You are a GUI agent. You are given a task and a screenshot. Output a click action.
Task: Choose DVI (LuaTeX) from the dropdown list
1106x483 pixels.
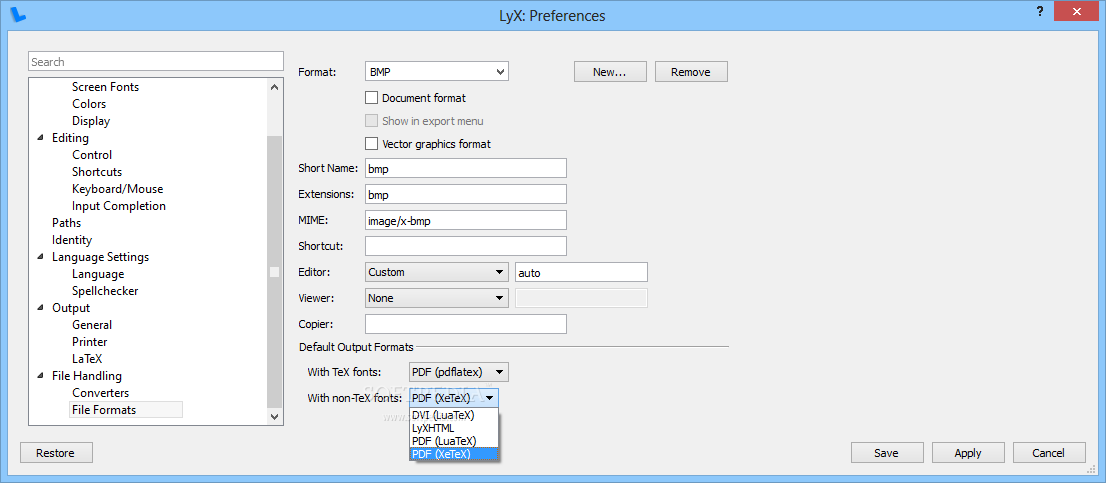pos(454,415)
